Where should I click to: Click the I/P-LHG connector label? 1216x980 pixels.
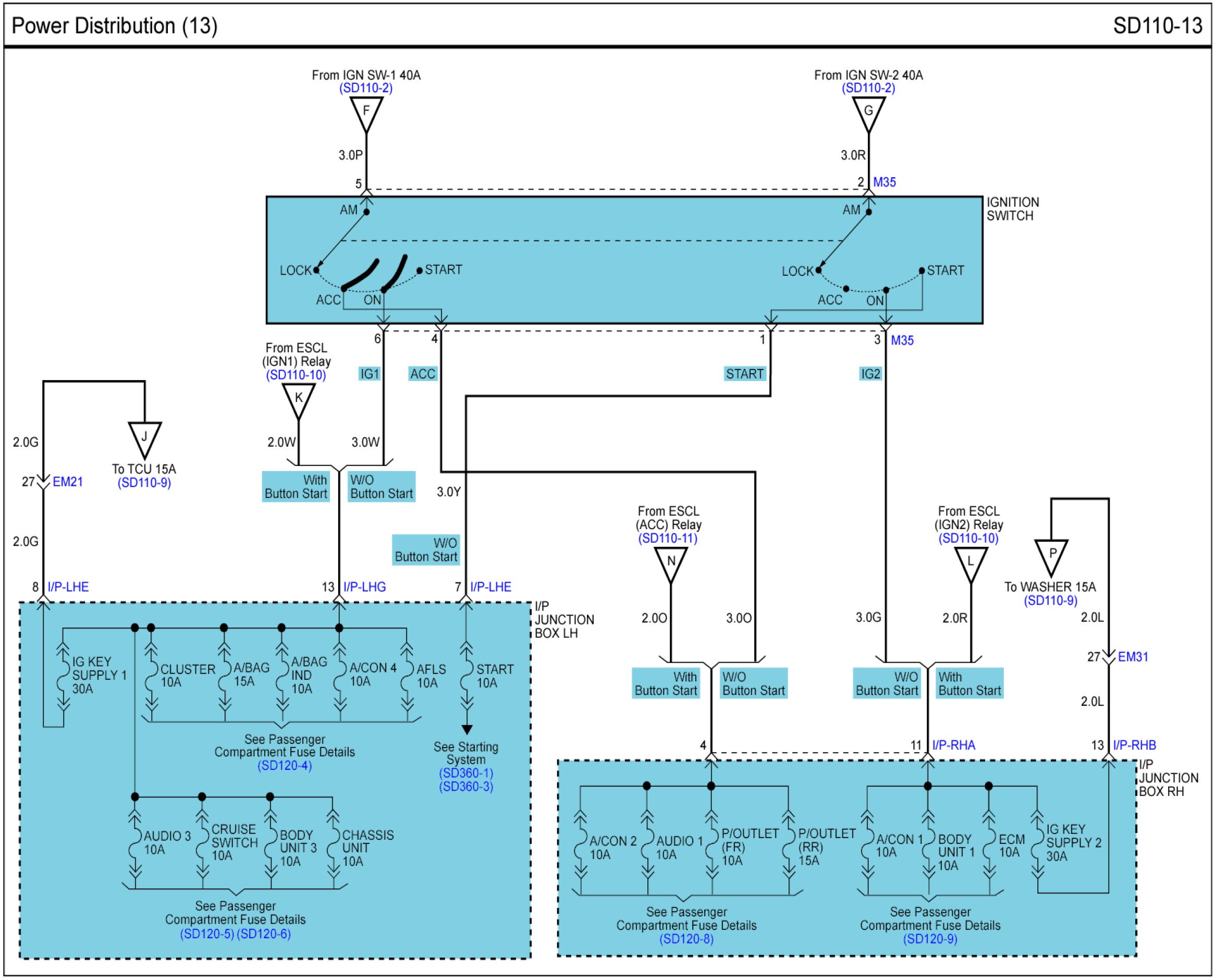click(365, 586)
